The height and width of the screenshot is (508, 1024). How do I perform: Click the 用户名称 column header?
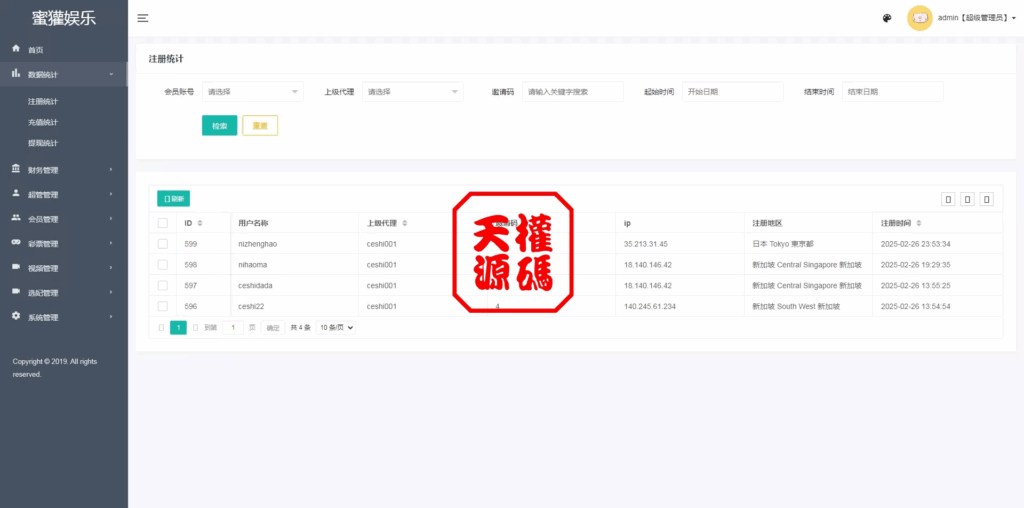click(x=253, y=223)
